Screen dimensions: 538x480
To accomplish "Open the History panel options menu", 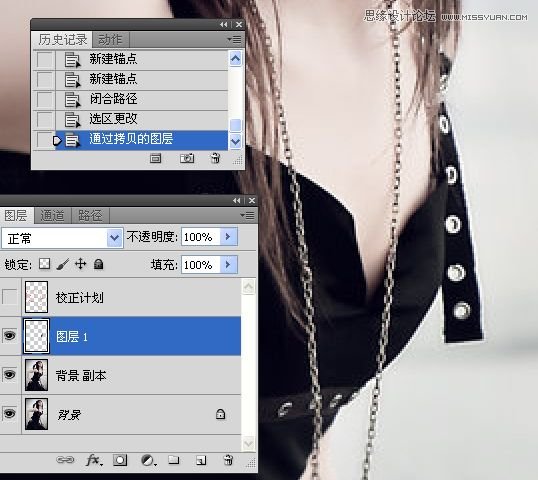I will click(x=234, y=40).
